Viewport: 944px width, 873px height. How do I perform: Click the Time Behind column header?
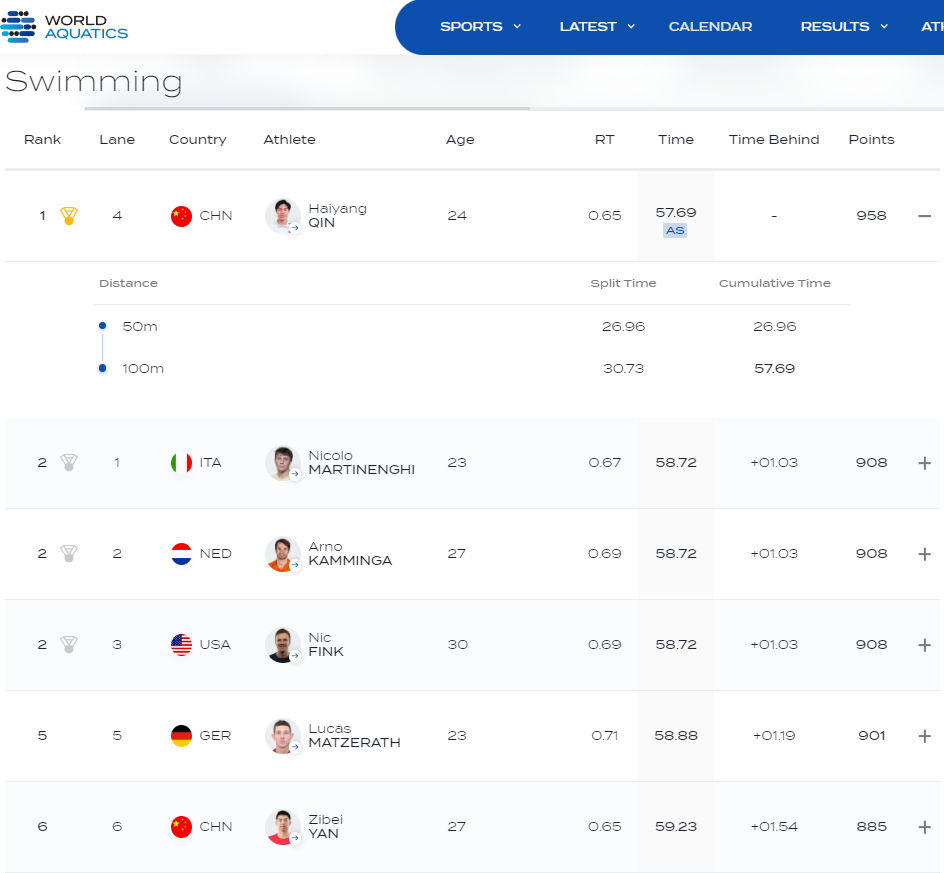(774, 140)
